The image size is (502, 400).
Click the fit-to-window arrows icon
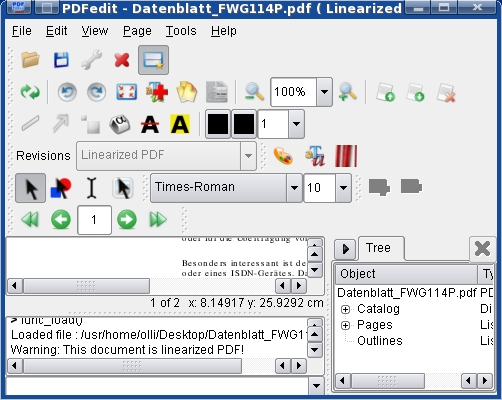[x=126, y=92]
